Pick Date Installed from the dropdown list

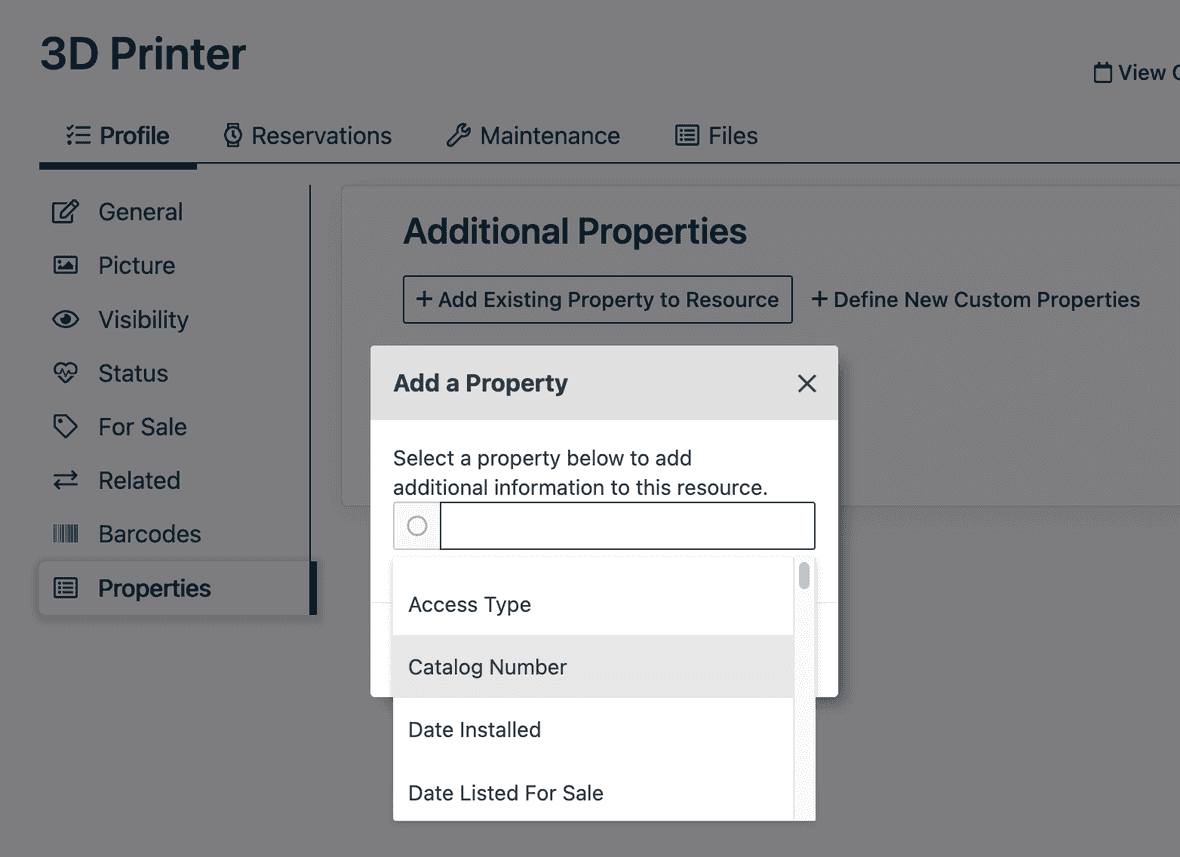(x=474, y=730)
